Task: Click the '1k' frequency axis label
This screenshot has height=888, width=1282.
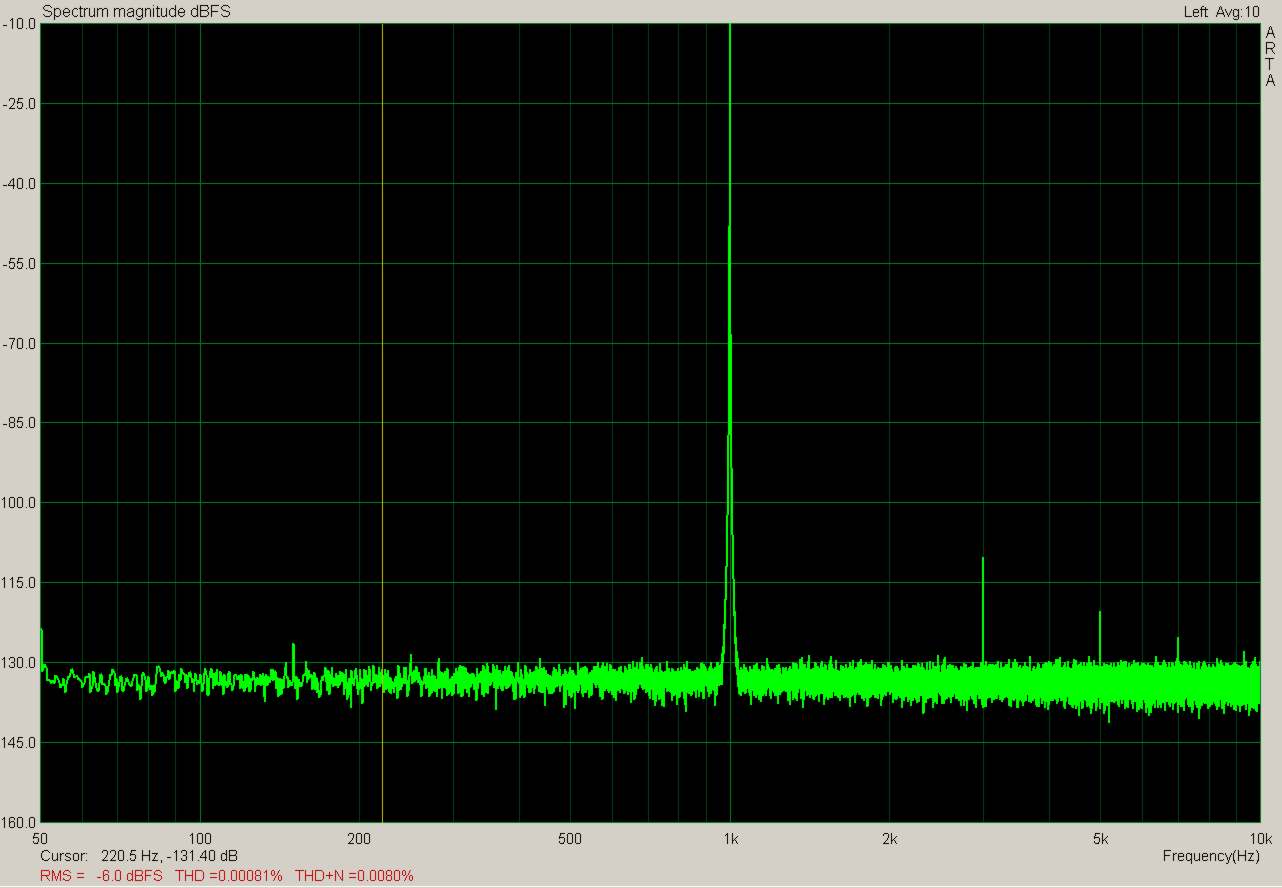Action: (x=731, y=838)
